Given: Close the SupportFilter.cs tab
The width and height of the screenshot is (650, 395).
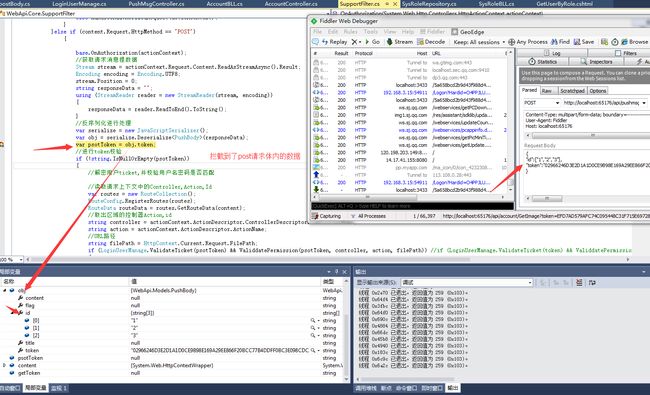Looking at the screenshot, I should click(395, 4).
